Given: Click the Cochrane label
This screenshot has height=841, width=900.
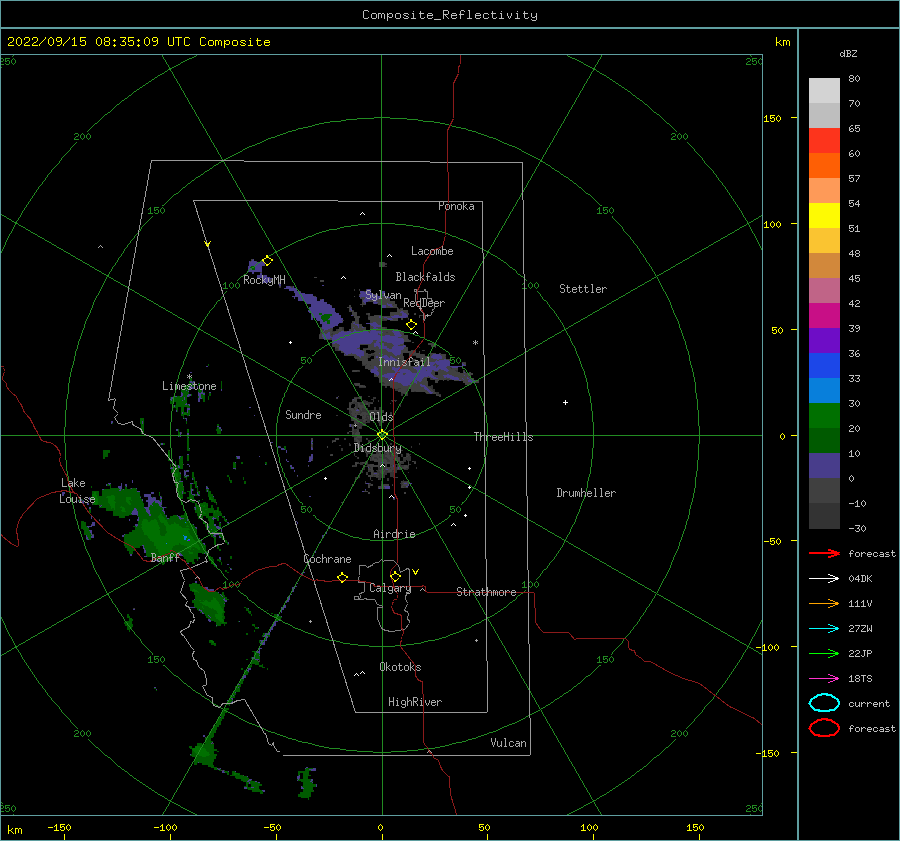Looking at the screenshot, I should [x=327, y=559].
